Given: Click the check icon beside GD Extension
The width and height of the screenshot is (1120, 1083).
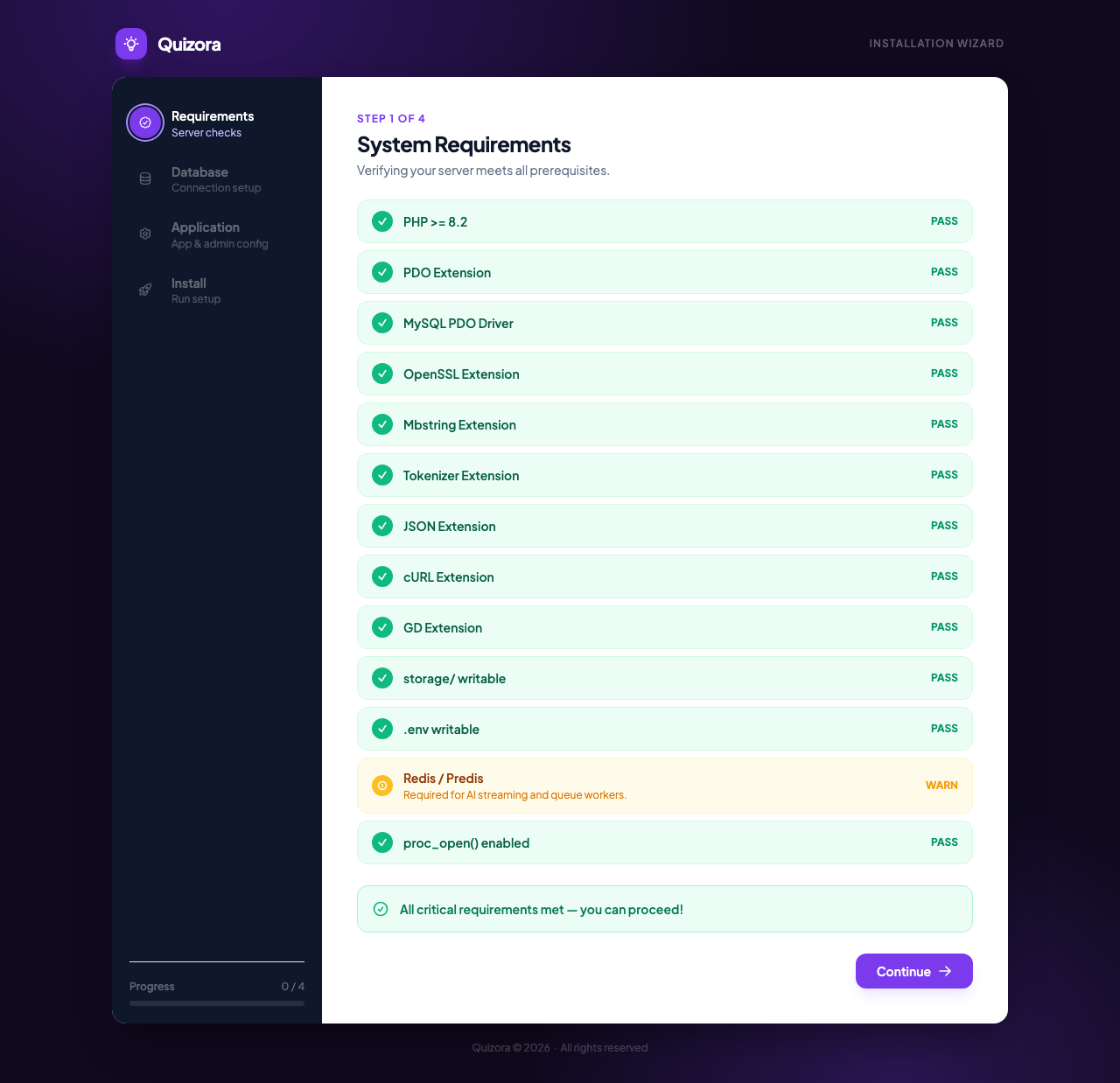Looking at the screenshot, I should click(x=382, y=627).
